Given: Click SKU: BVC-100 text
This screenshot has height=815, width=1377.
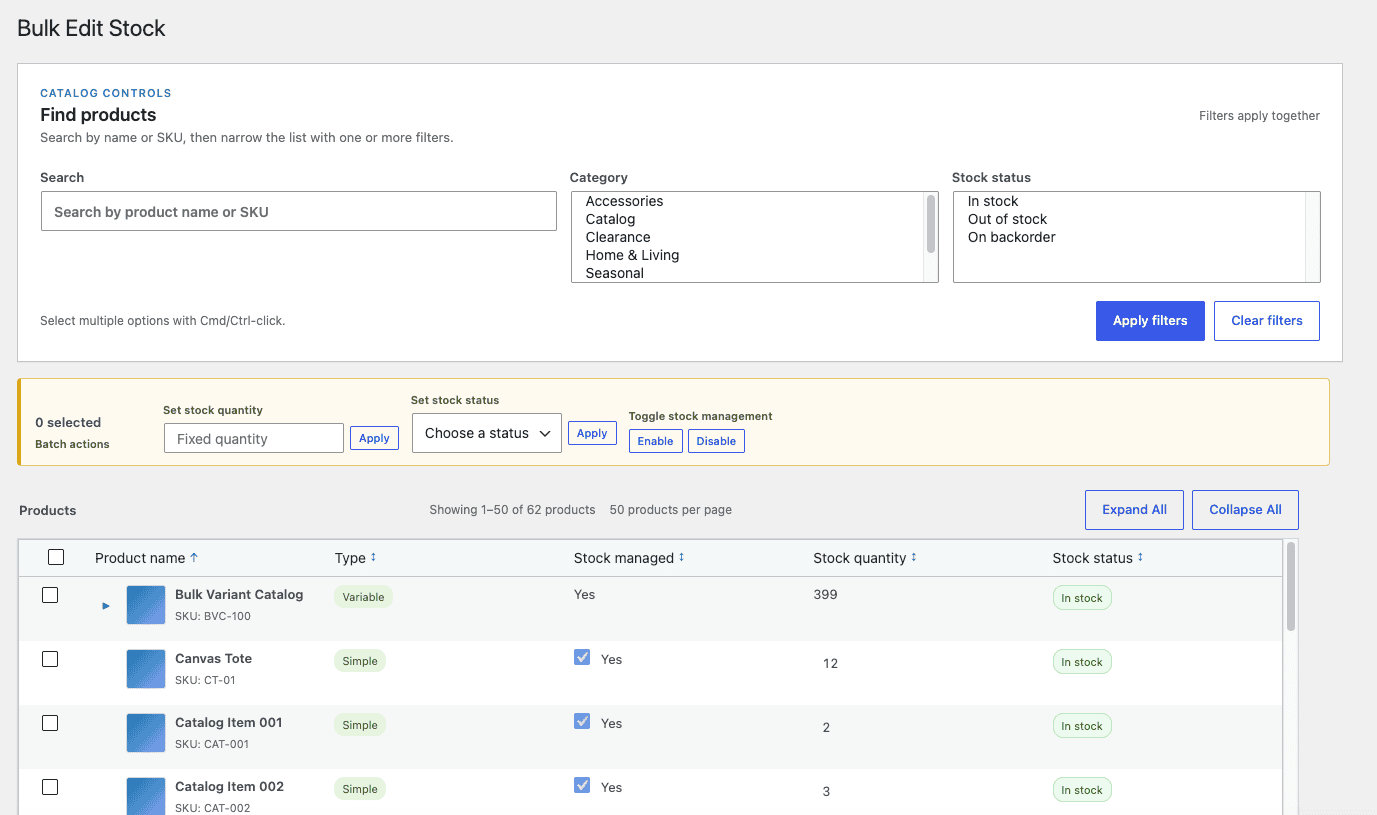Looking at the screenshot, I should pyautogui.click(x=213, y=616).
